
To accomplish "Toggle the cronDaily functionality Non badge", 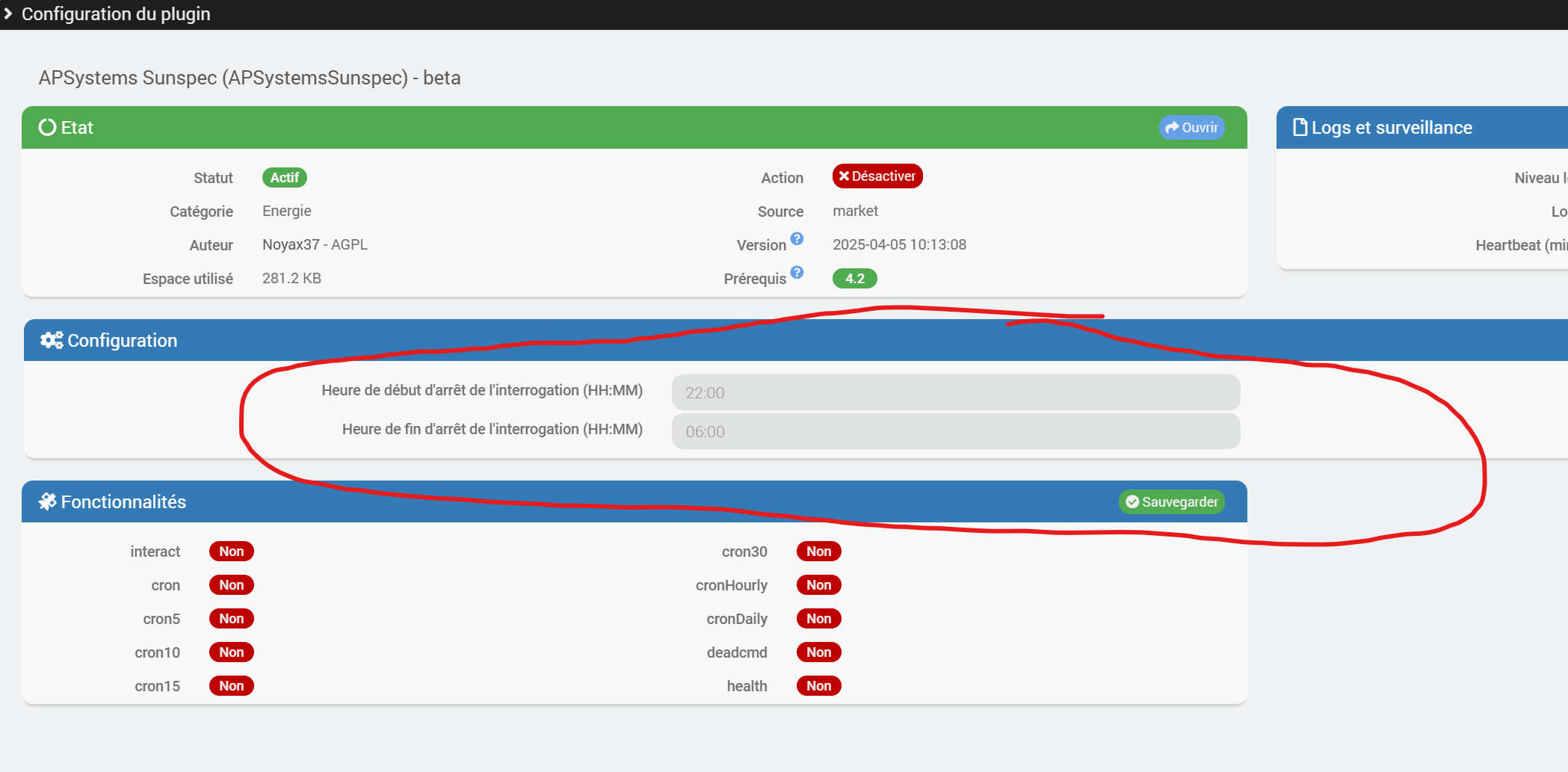I will (x=819, y=619).
